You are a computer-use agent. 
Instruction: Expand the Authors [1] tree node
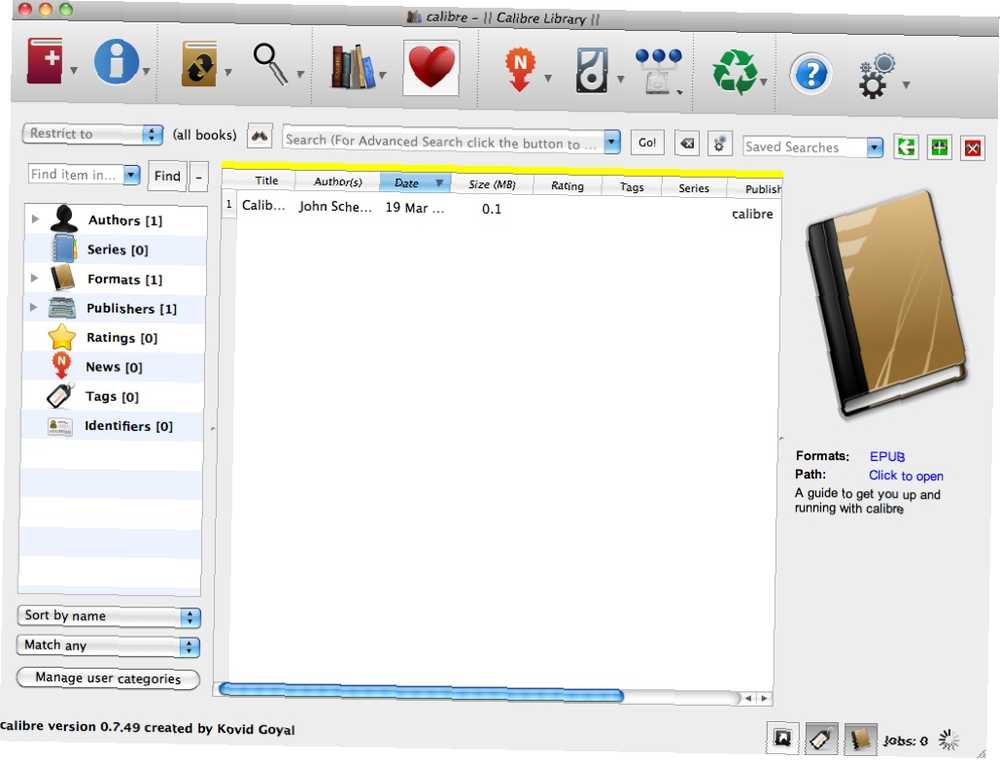click(35, 219)
